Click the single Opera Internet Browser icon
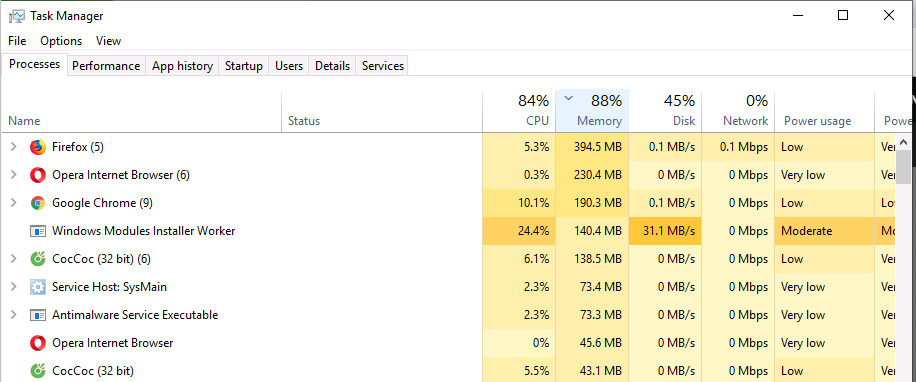This screenshot has width=916, height=382. (x=37, y=343)
